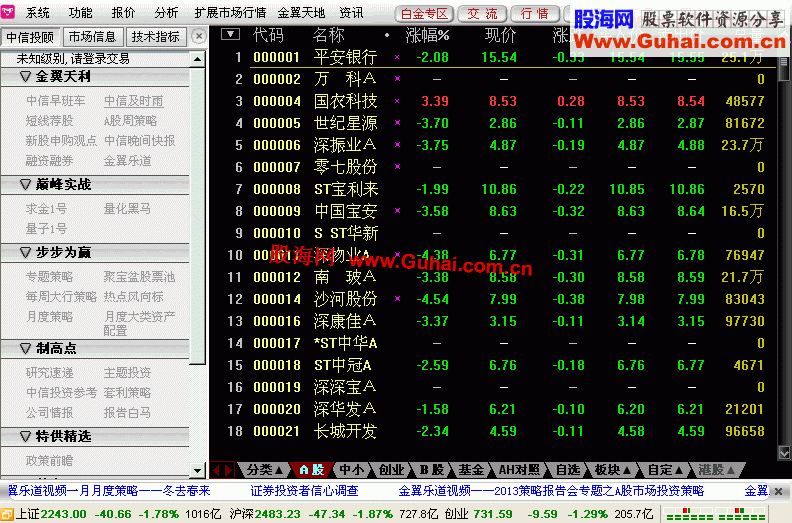792x523 pixels.
Task: Open 中信早班车 link
Action: tap(56, 101)
